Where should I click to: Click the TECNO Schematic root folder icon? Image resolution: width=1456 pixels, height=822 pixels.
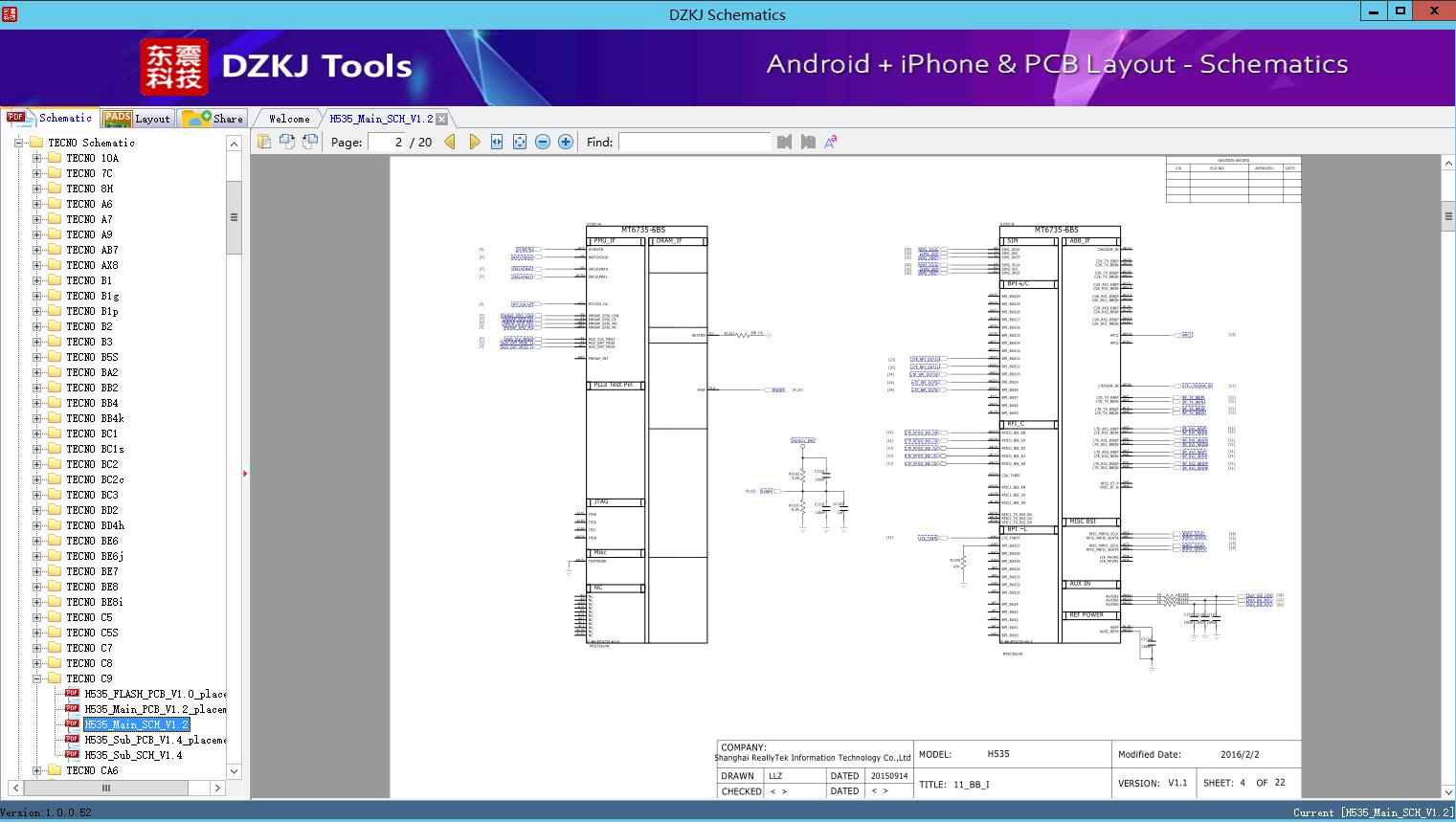point(36,143)
